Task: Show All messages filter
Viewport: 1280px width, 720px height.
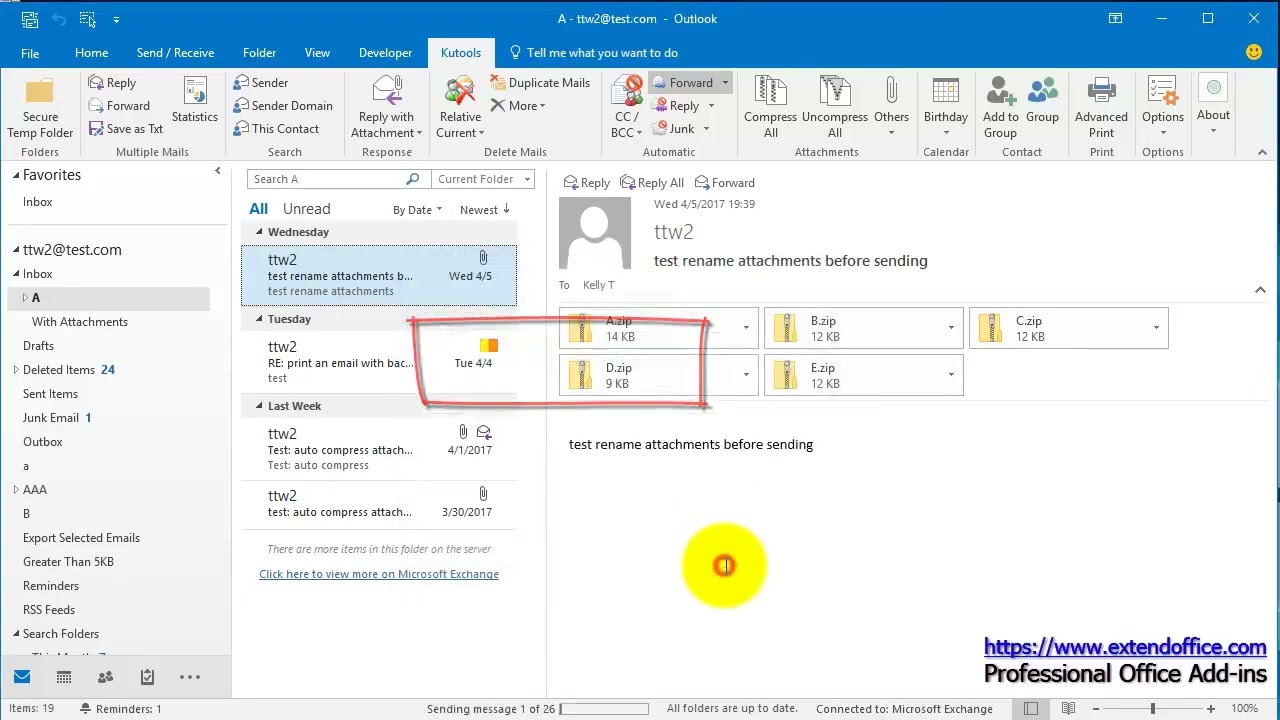Action: click(259, 209)
